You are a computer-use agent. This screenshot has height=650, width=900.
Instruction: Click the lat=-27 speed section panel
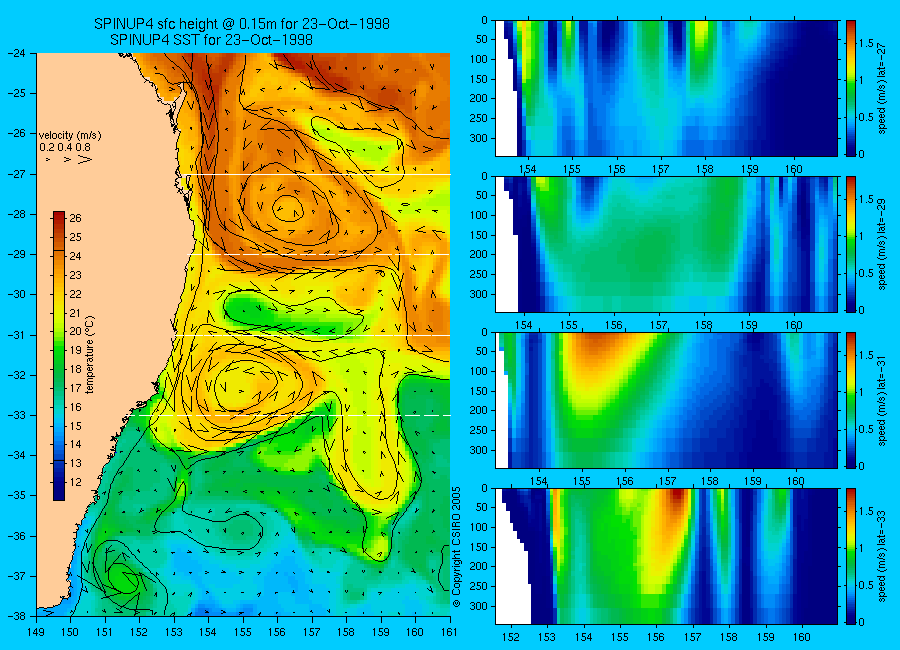(x=666, y=88)
